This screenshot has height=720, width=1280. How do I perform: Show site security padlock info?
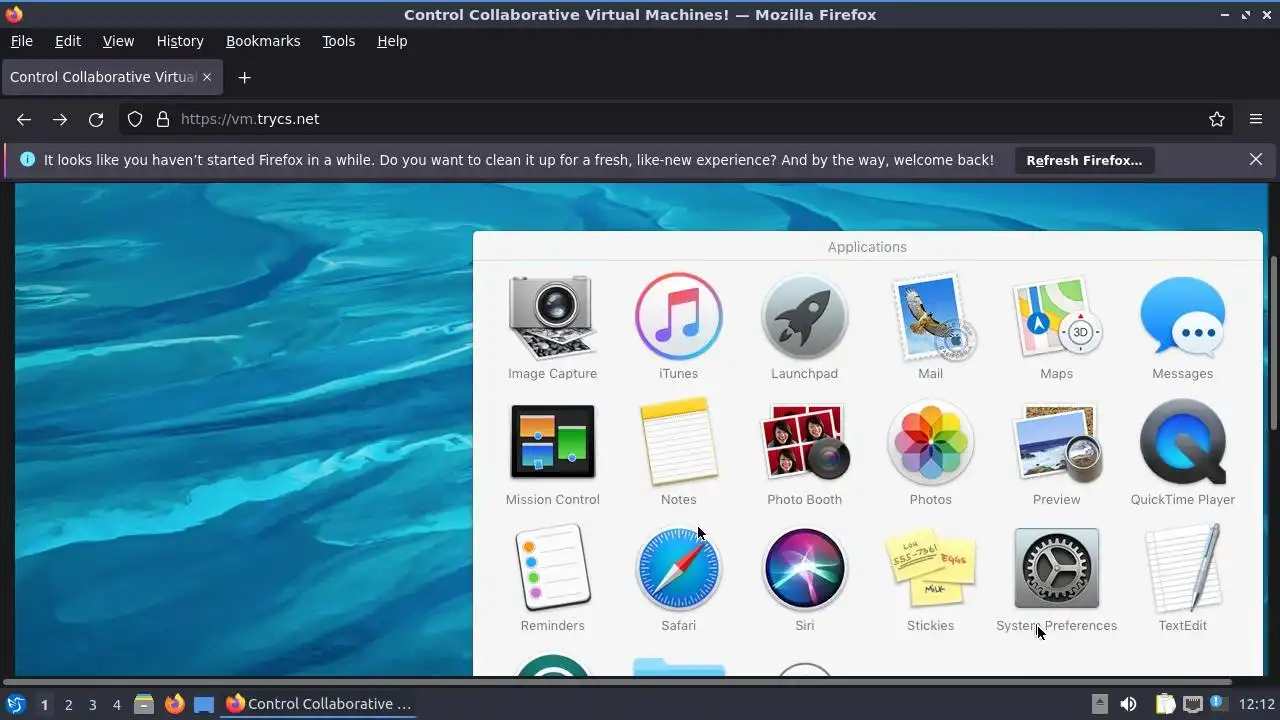point(163,119)
